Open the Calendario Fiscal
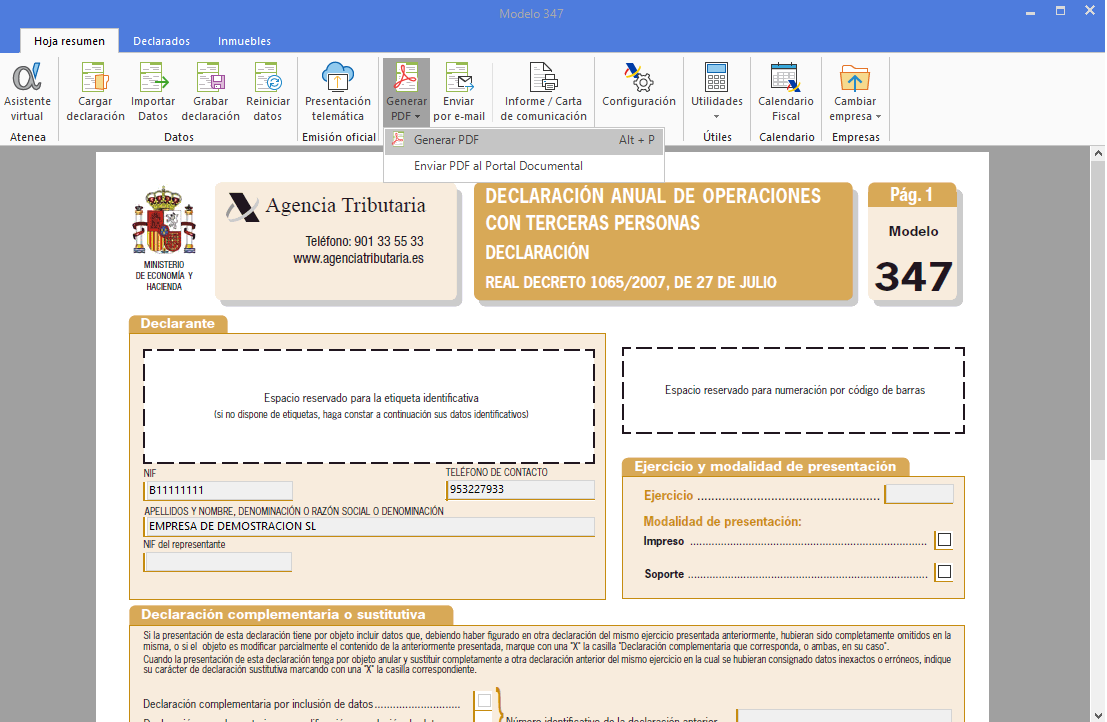This screenshot has height=722, width=1107. pos(785,90)
